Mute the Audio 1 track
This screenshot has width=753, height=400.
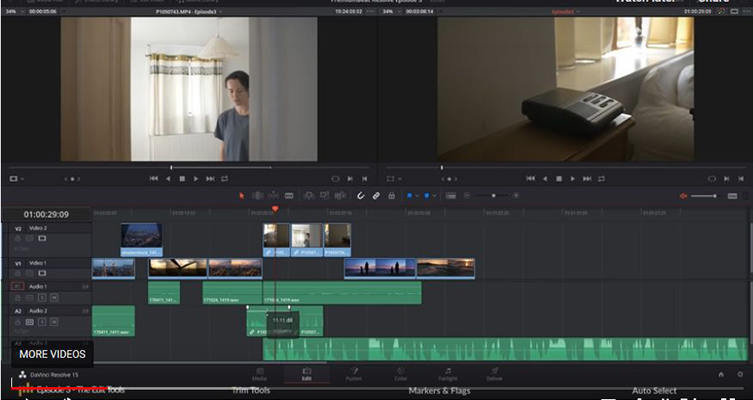point(54,298)
